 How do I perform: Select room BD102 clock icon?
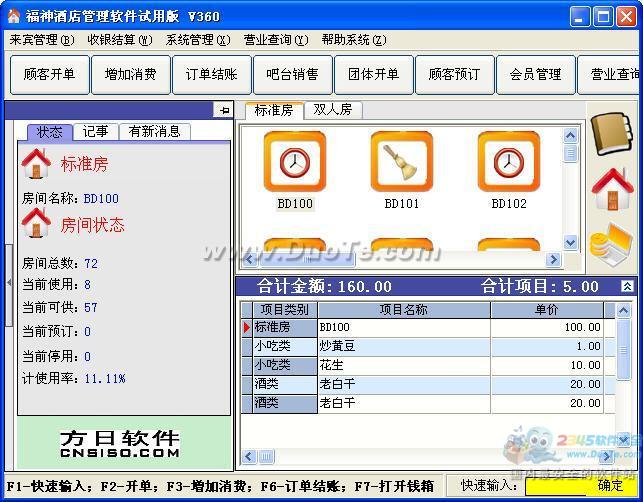pos(508,161)
